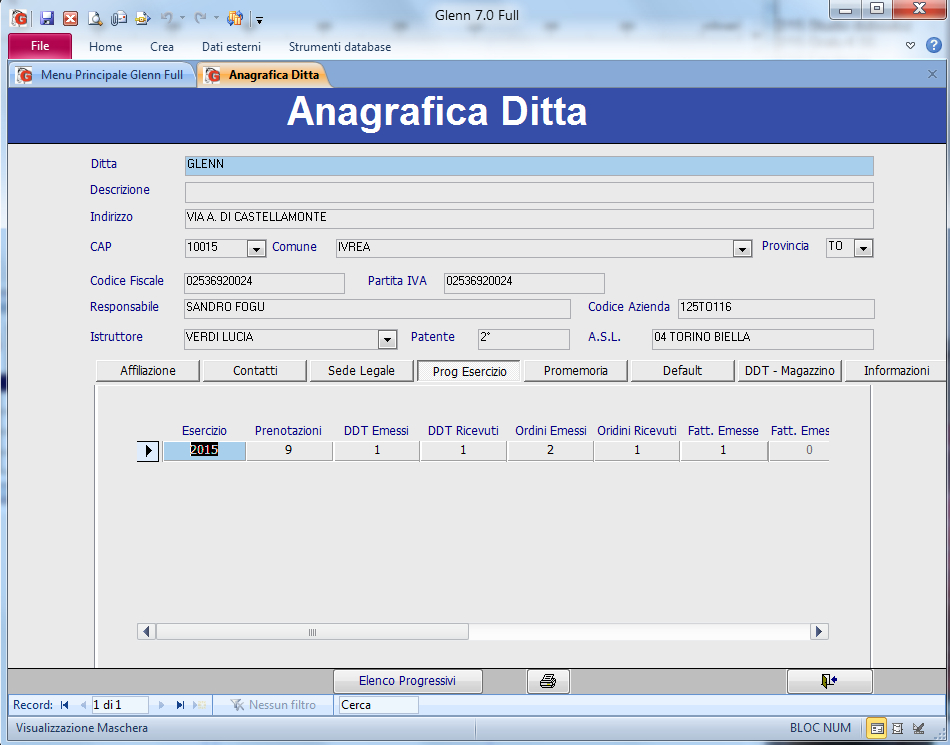The width and height of the screenshot is (950, 745).
Task: Click the printer icon button
Action: [x=548, y=681]
